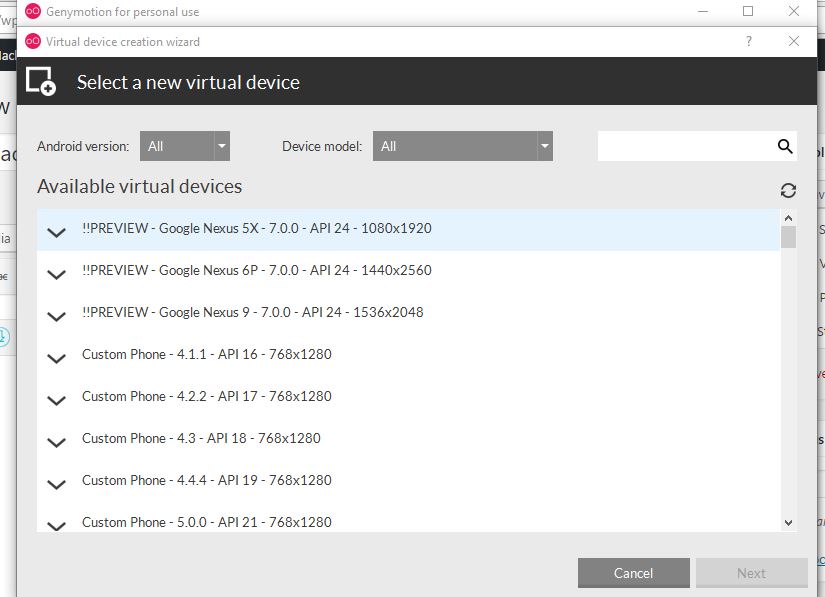Screen dimensions: 825x597
Task: Expand the Custom Phone 5.0.0 row
Action: click(x=56, y=525)
